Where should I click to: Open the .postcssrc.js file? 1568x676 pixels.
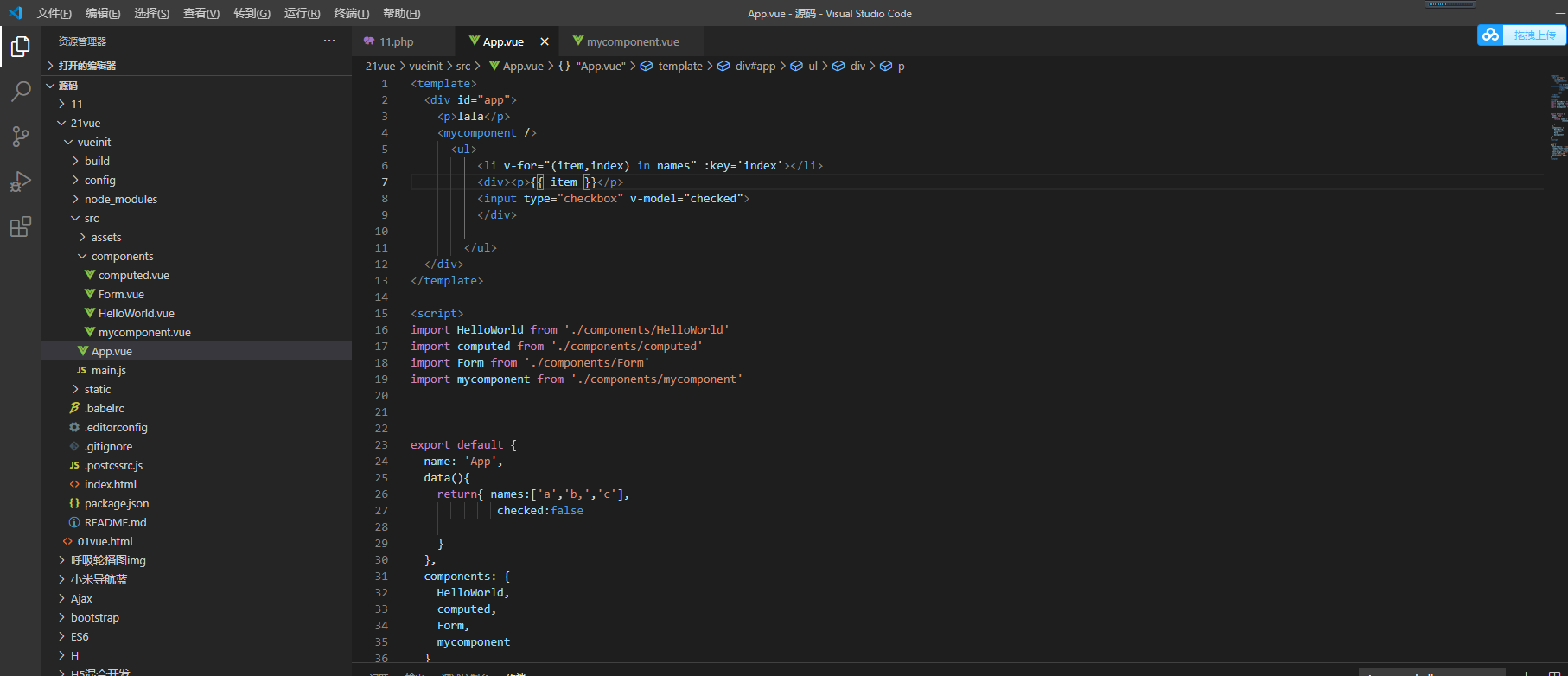click(x=197, y=465)
